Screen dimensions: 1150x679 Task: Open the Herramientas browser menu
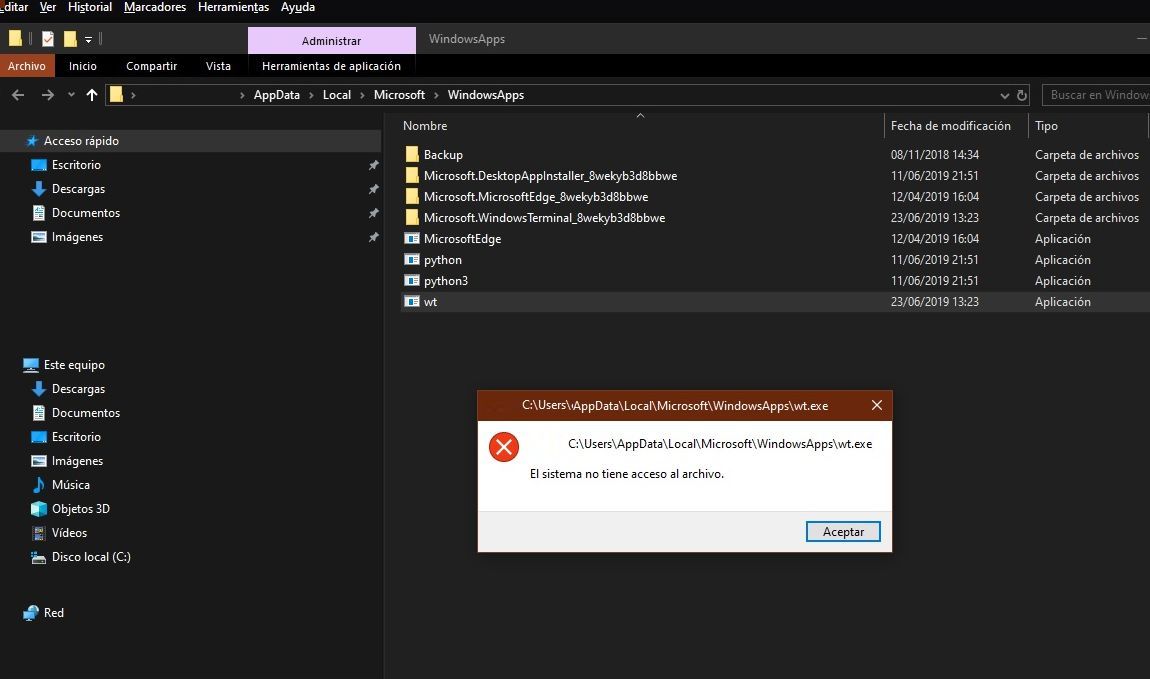click(233, 7)
